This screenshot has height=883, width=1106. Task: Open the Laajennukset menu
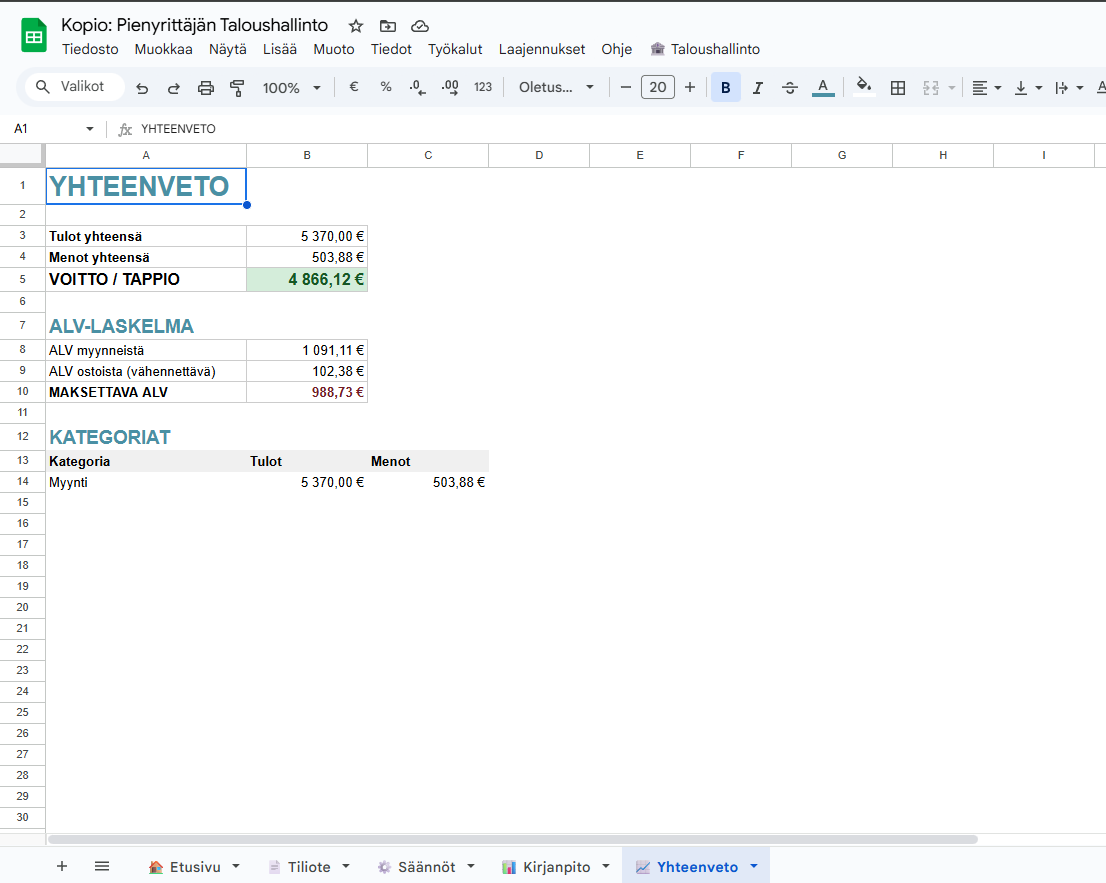pos(542,49)
